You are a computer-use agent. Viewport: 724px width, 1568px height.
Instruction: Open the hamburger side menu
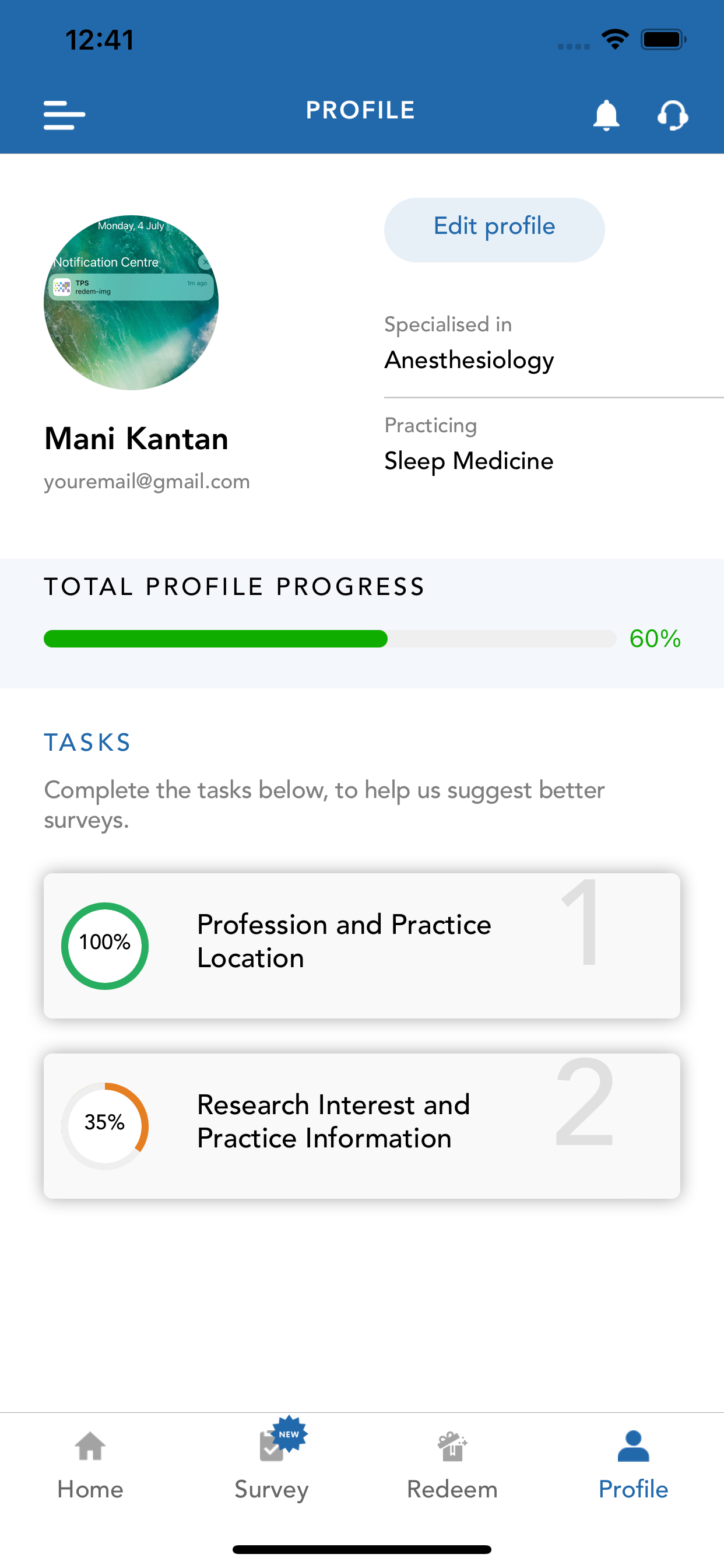coord(64,115)
